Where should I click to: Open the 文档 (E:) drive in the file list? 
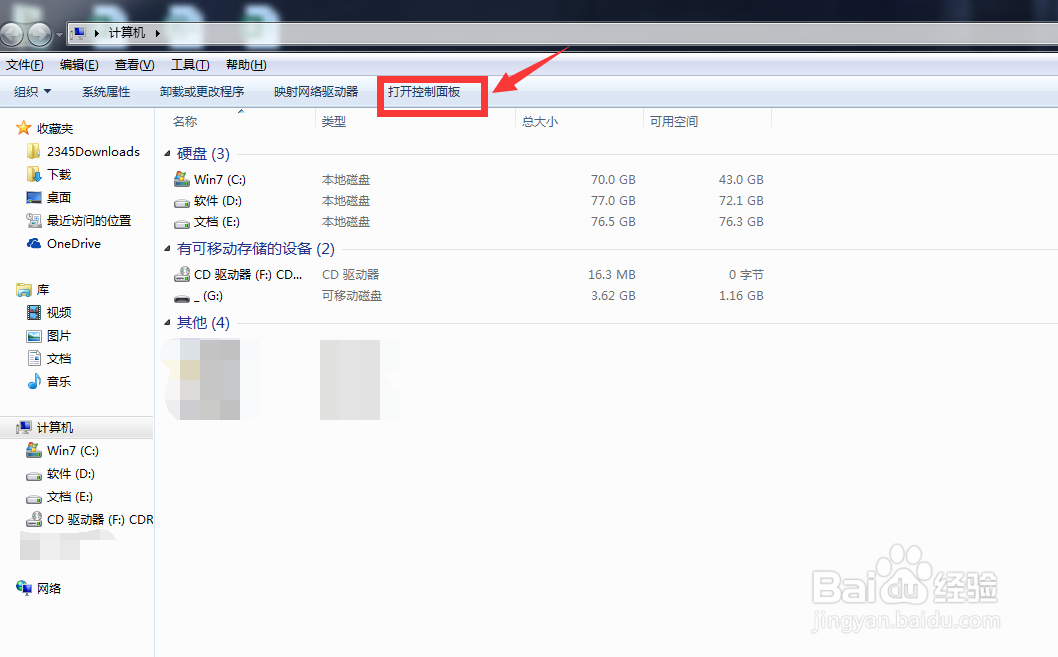(213, 221)
